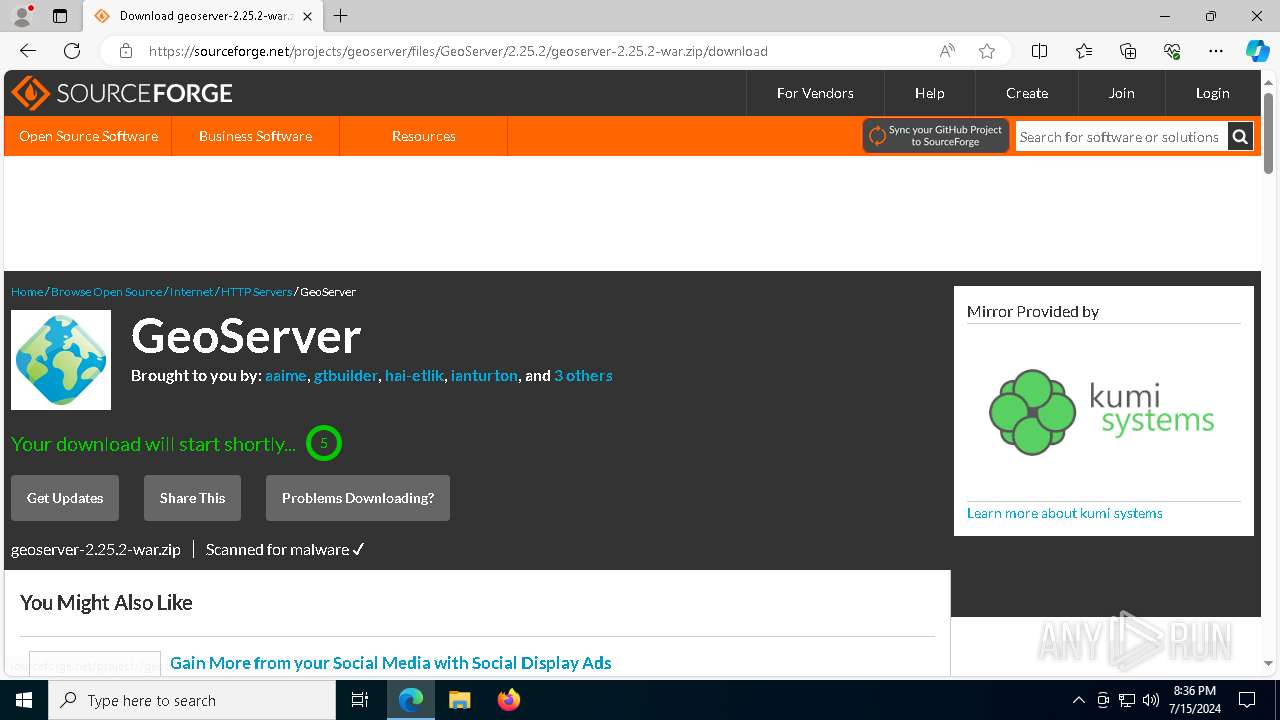Click the site search magnifier button

pyautogui.click(x=1240, y=137)
